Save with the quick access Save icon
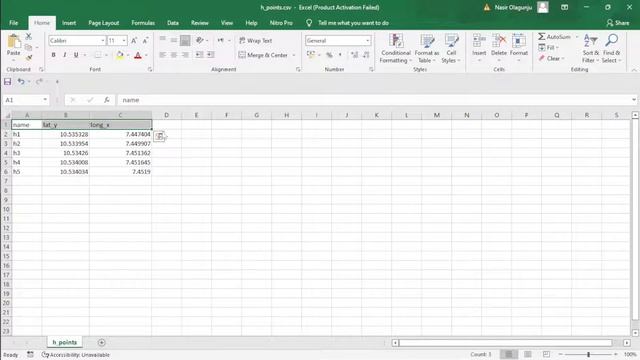 7,82
